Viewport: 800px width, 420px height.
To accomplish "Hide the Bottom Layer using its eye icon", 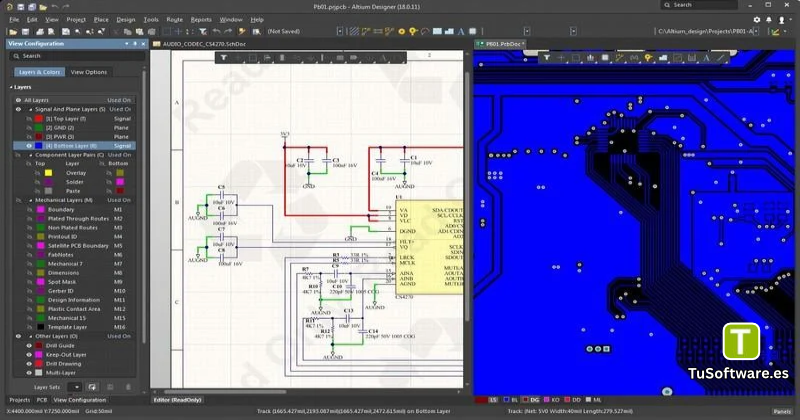I will click(x=29, y=145).
